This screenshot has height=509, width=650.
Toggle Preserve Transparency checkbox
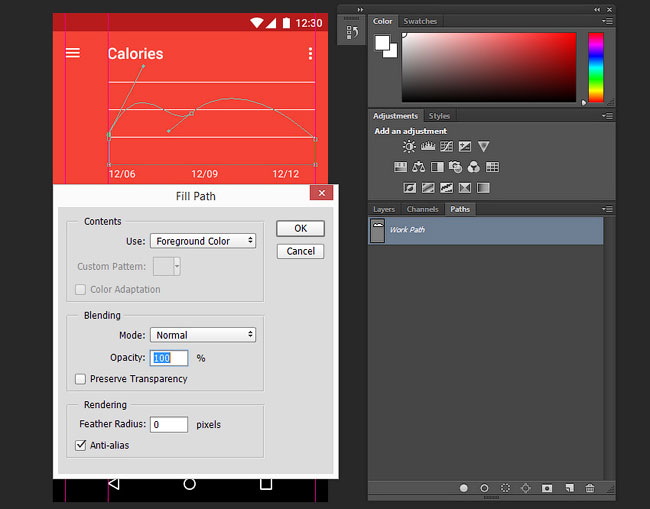(x=80, y=379)
